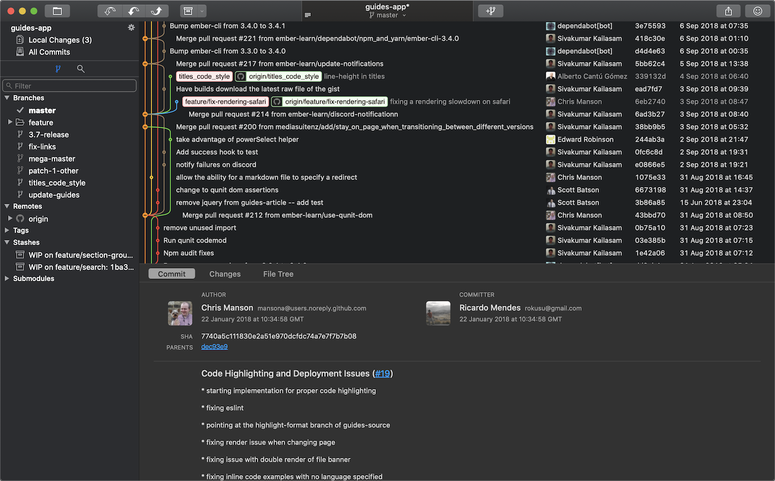This screenshot has height=481, width=775.
Task: Open guides-app repository settings gear
Action: 131,28
